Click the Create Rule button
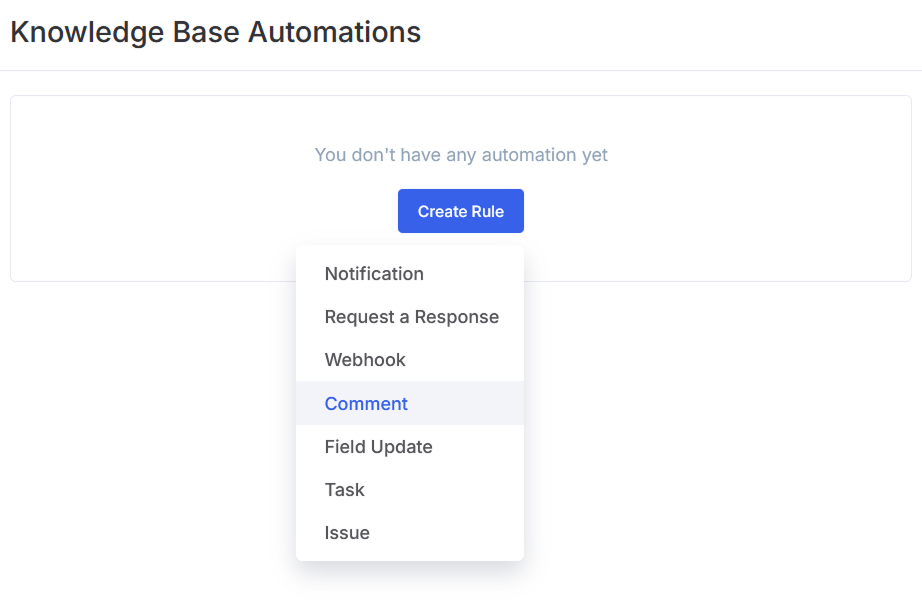Viewport: 922px width, 610px height. [460, 211]
